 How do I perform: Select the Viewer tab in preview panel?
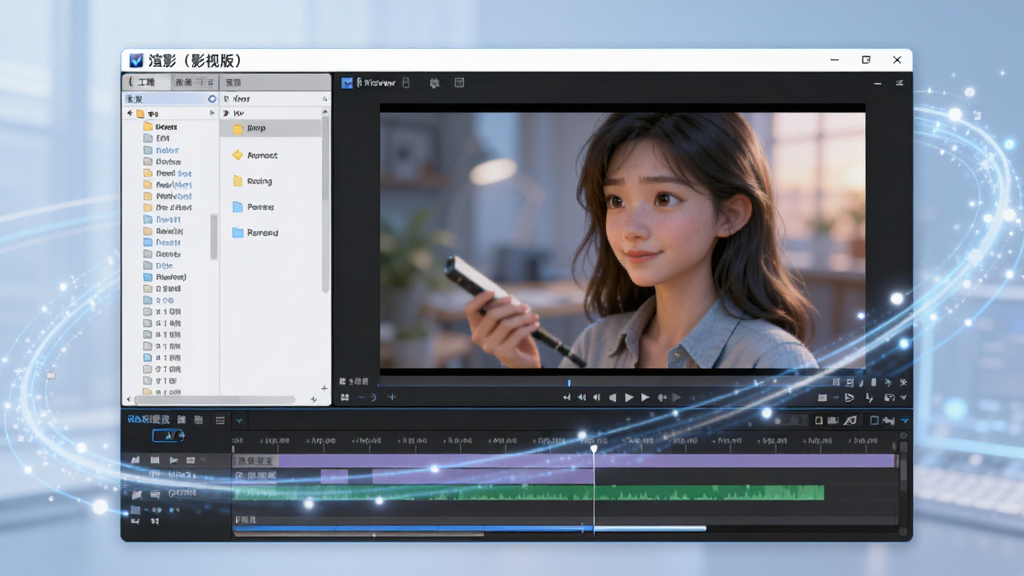click(377, 83)
